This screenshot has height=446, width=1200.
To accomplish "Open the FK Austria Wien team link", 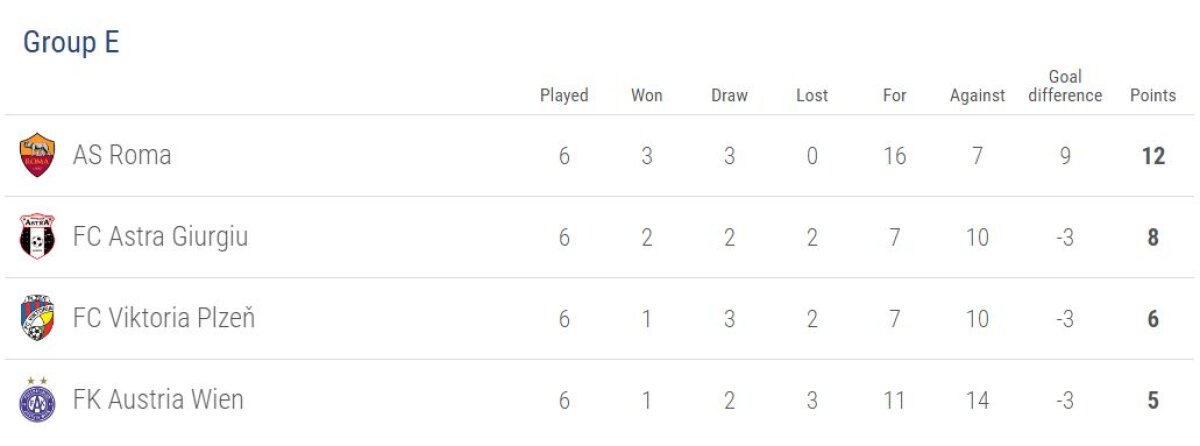I will coord(158,401).
